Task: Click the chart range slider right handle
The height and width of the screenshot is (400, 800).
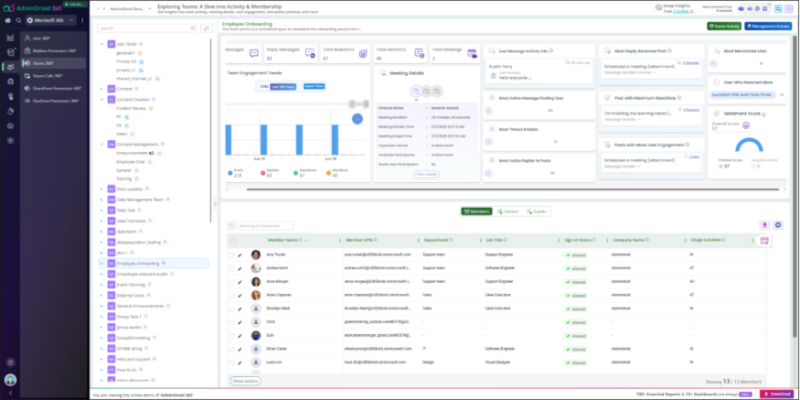Action: (x=366, y=104)
